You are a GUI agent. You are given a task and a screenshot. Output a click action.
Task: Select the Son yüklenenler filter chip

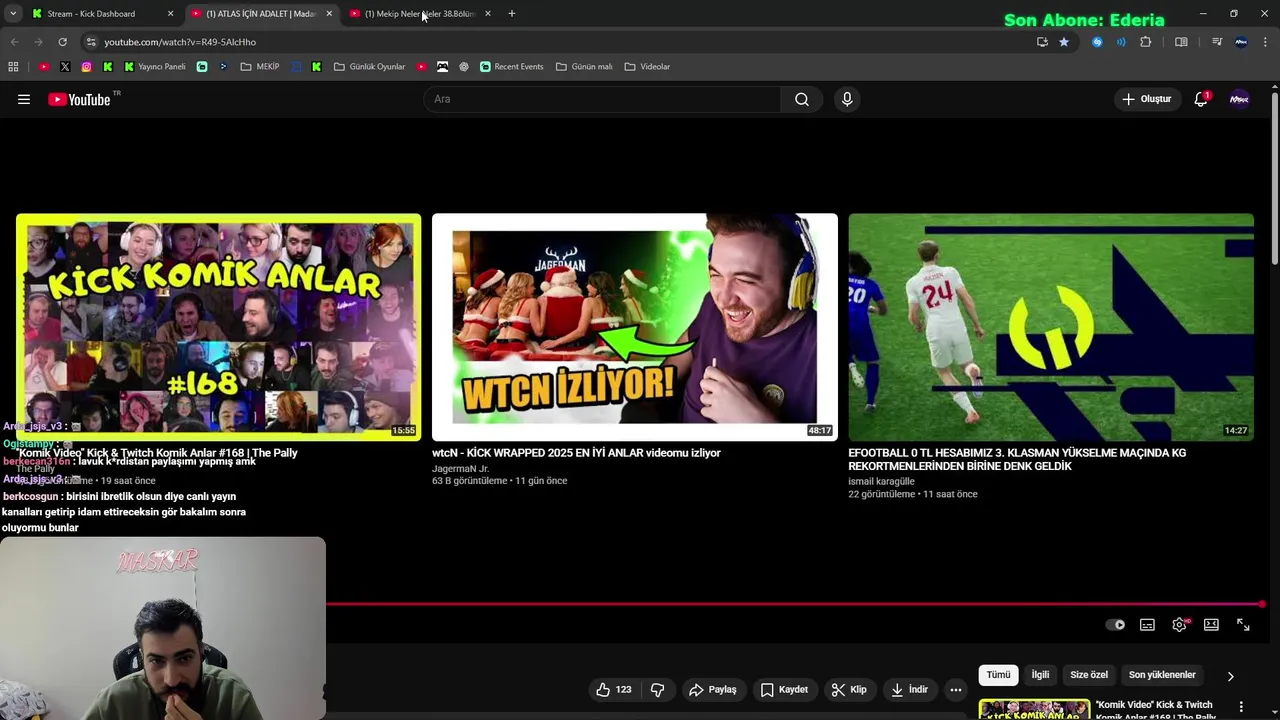pyautogui.click(x=1162, y=675)
